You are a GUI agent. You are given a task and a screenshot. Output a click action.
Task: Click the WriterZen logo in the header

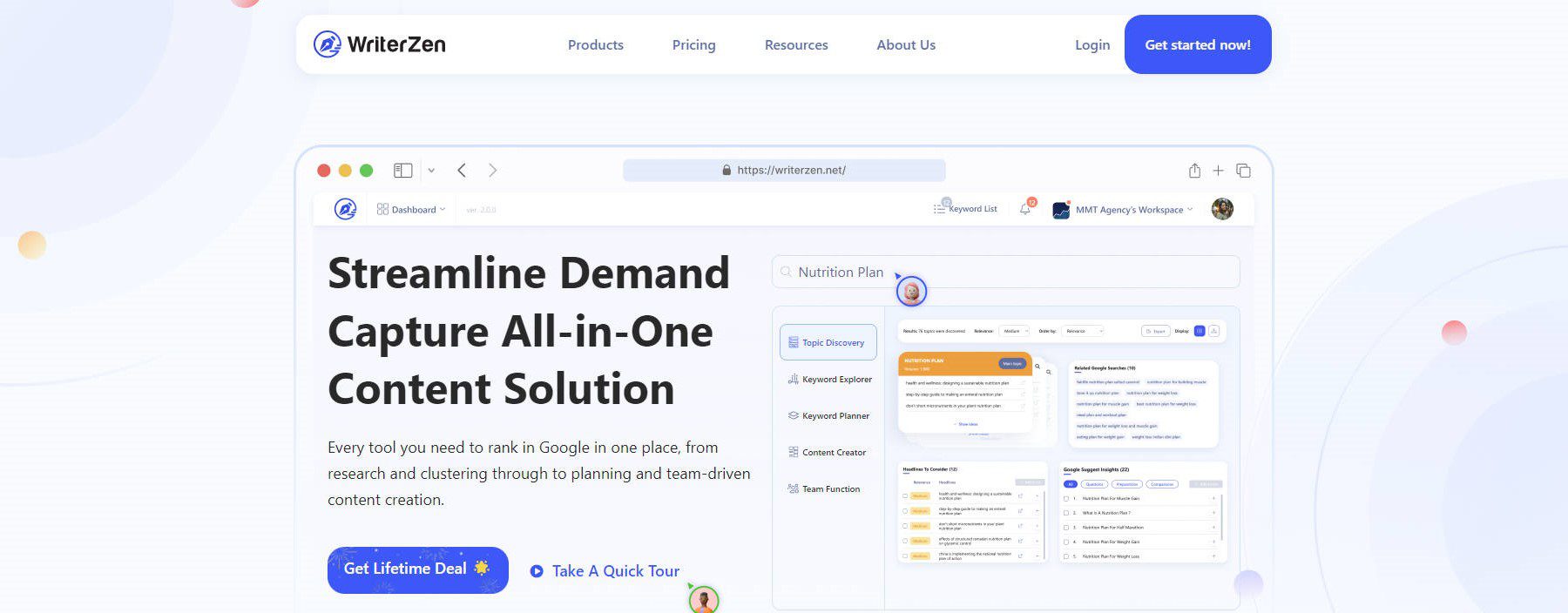click(379, 44)
